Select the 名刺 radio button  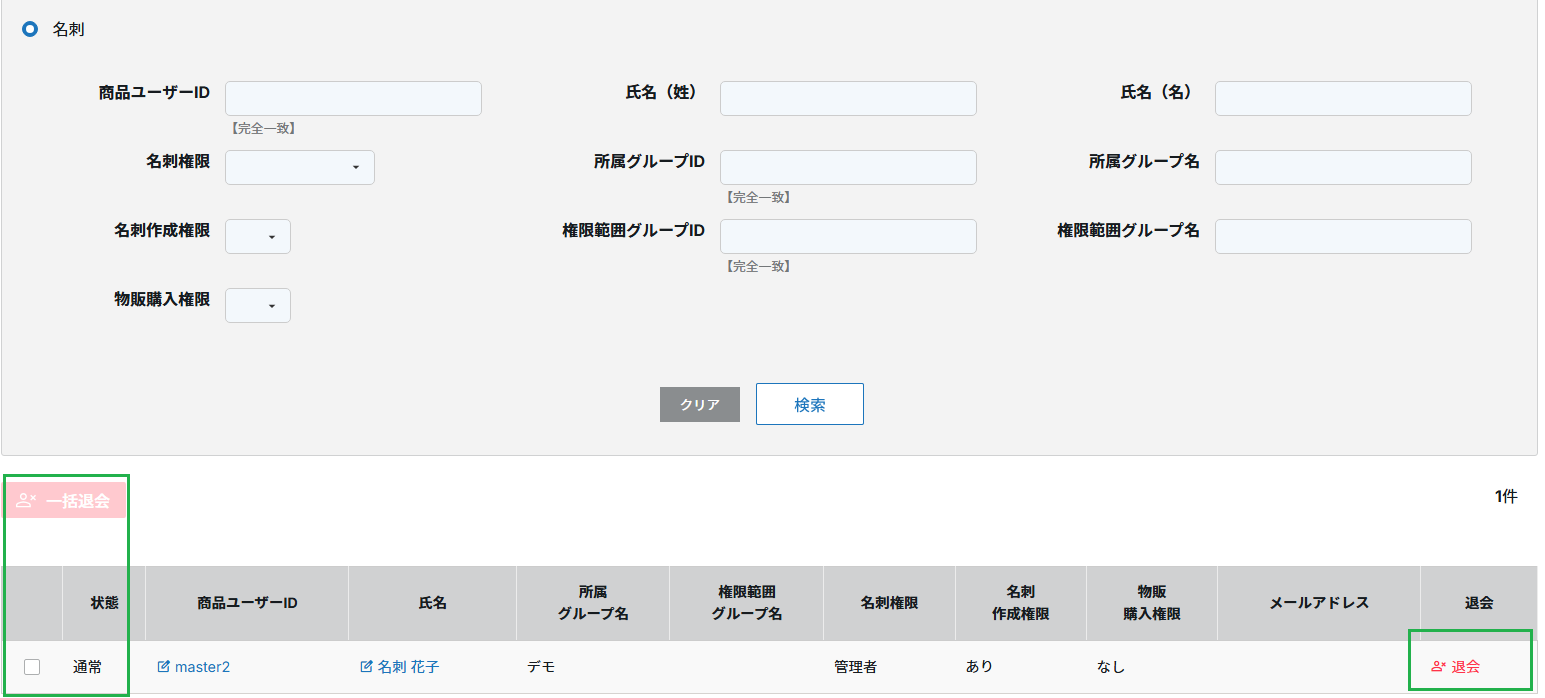(x=30, y=30)
